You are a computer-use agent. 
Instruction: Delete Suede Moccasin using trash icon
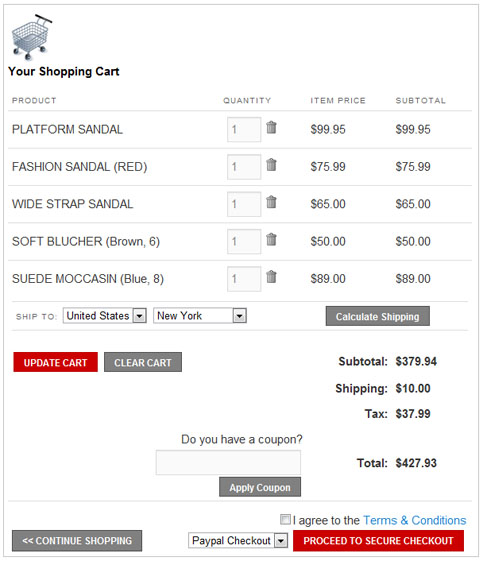(x=271, y=277)
